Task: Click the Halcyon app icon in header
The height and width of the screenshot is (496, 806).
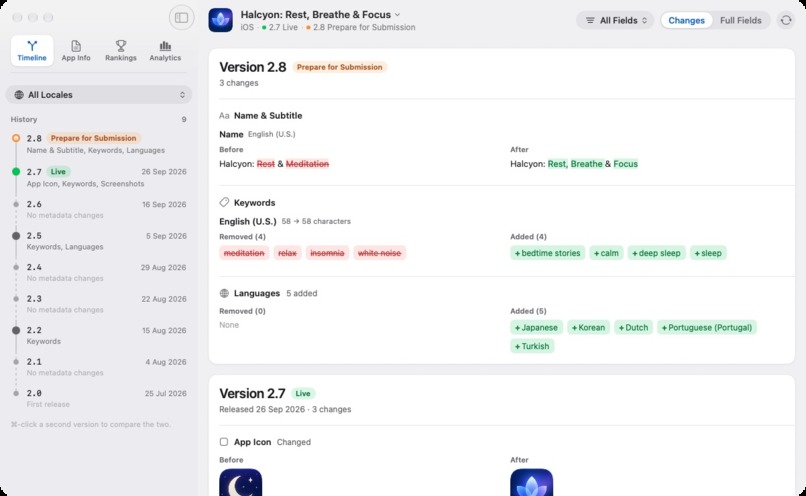Action: tap(221, 20)
